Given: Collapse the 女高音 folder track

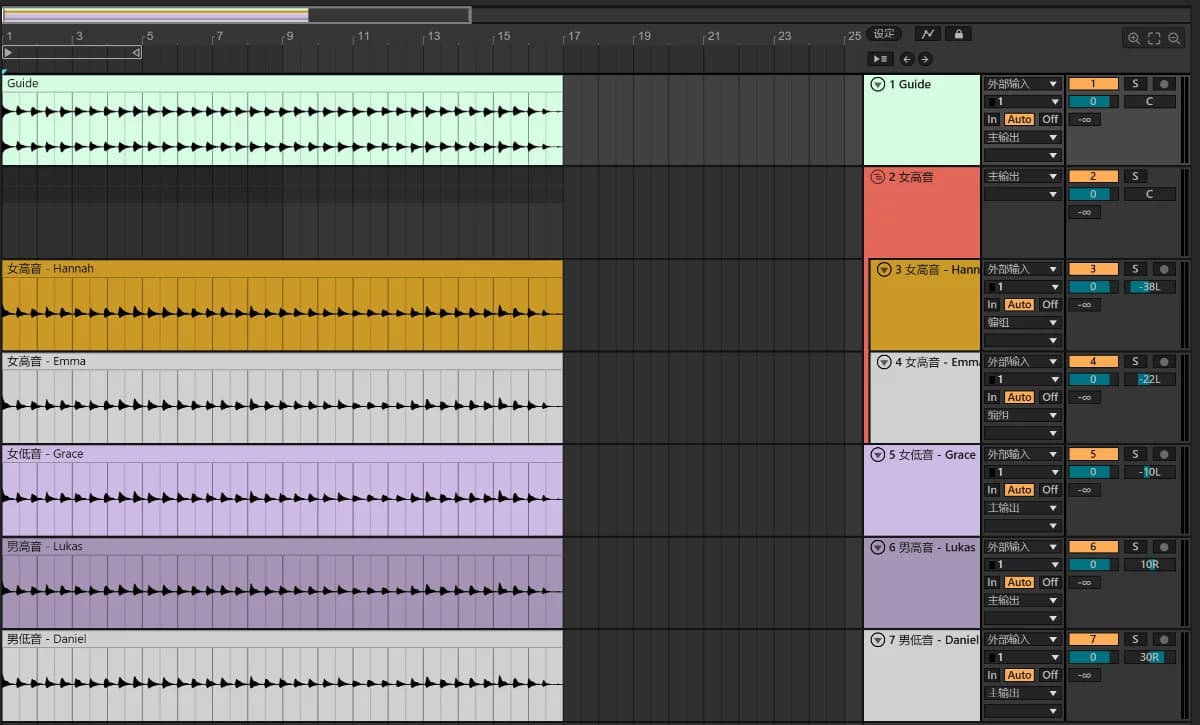Looking at the screenshot, I should point(878,177).
